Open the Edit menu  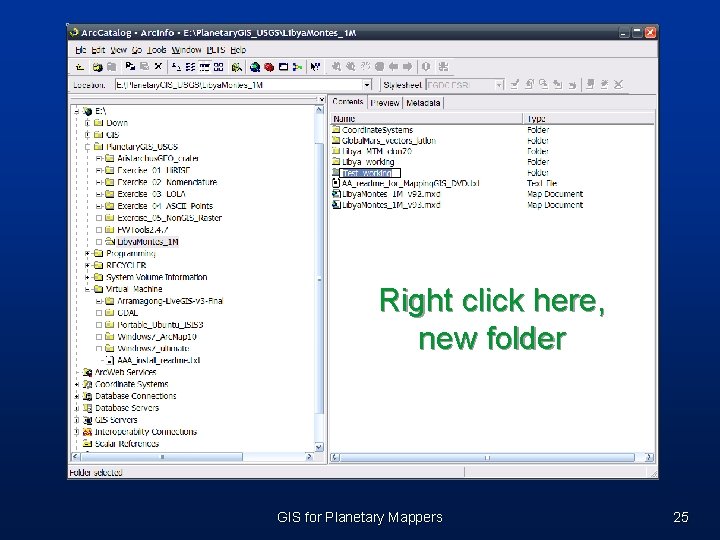[x=98, y=50]
